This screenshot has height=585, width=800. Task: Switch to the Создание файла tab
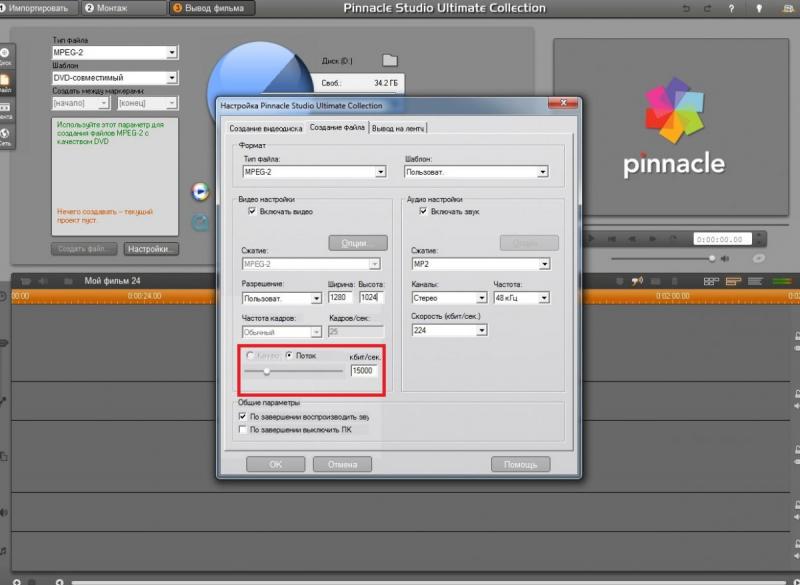pos(337,127)
